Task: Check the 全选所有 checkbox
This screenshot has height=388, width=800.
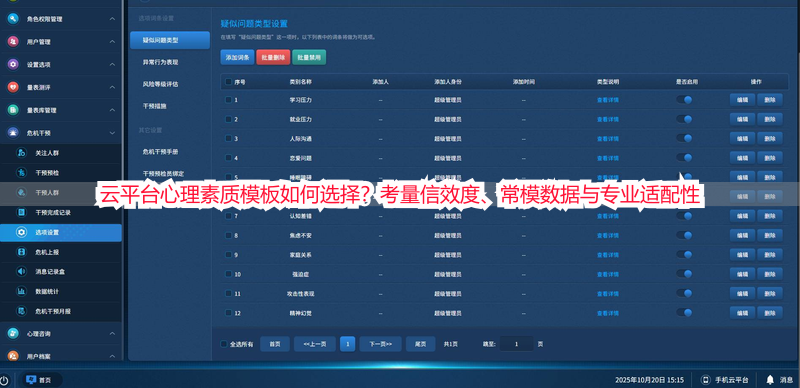Action: [x=223, y=344]
